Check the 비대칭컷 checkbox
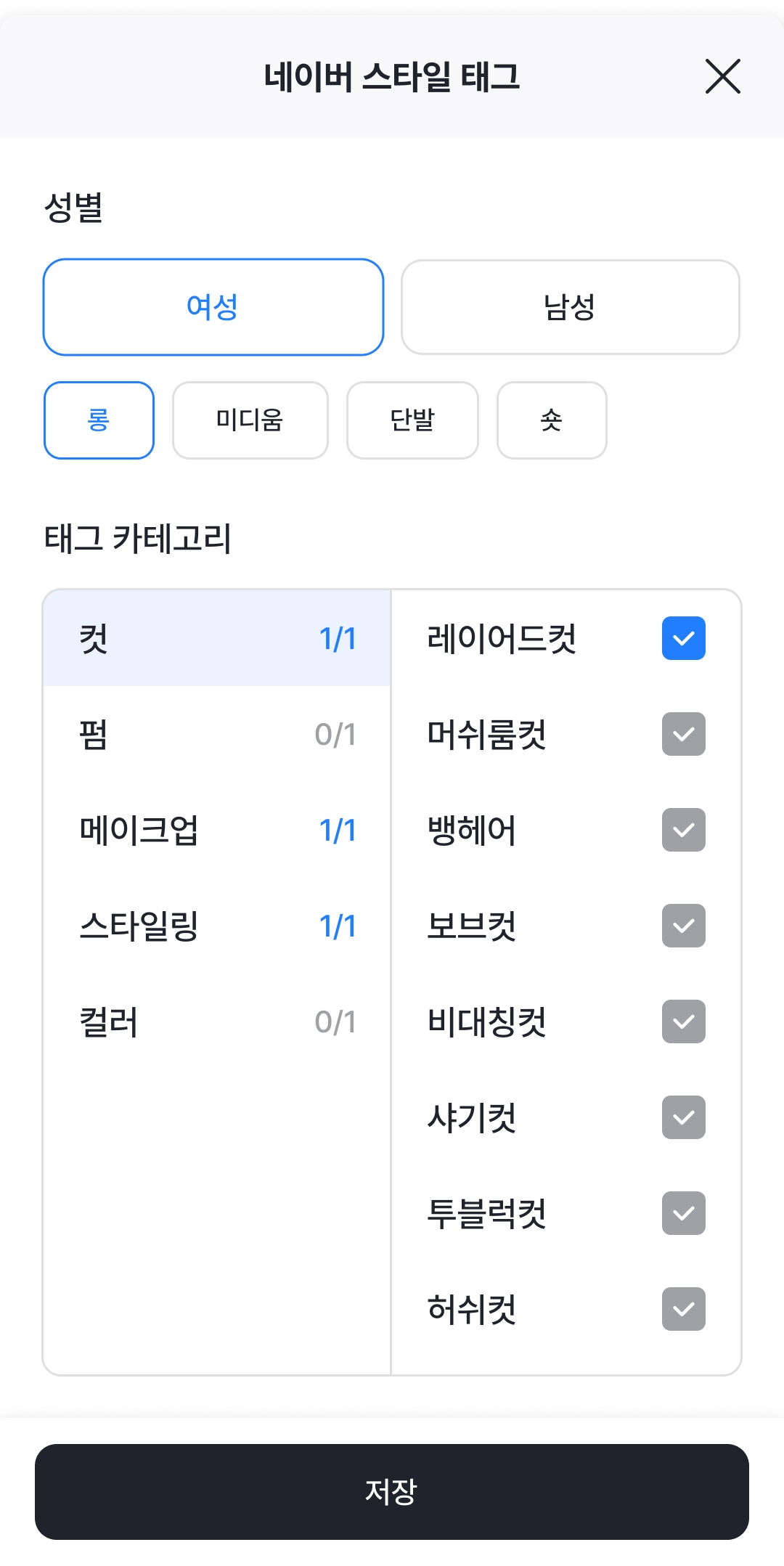 pos(683,1022)
